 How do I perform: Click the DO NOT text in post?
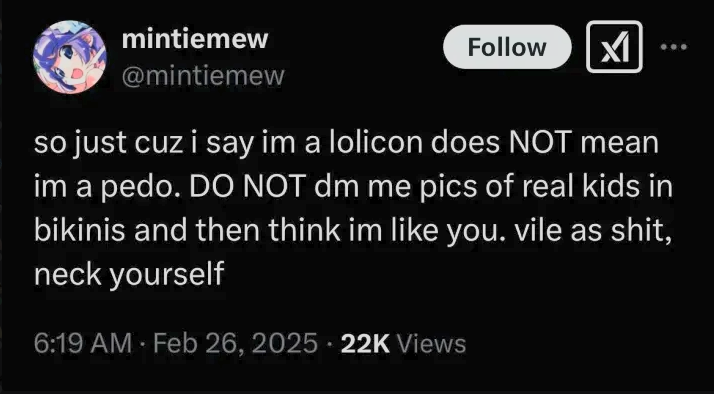pos(250,187)
